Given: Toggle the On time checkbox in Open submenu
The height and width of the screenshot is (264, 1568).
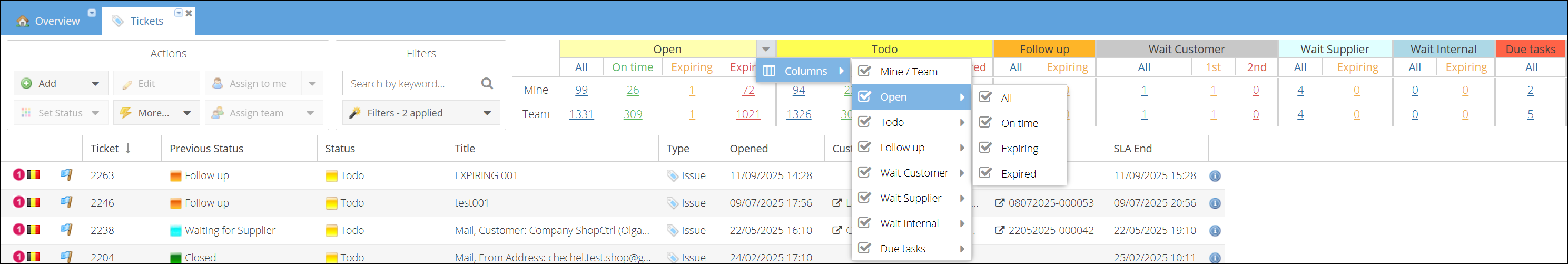Looking at the screenshot, I should (985, 123).
